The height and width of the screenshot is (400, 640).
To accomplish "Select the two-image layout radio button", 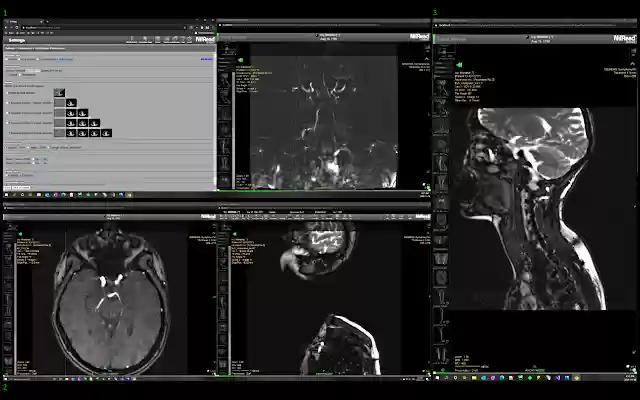I will tap(7, 103).
